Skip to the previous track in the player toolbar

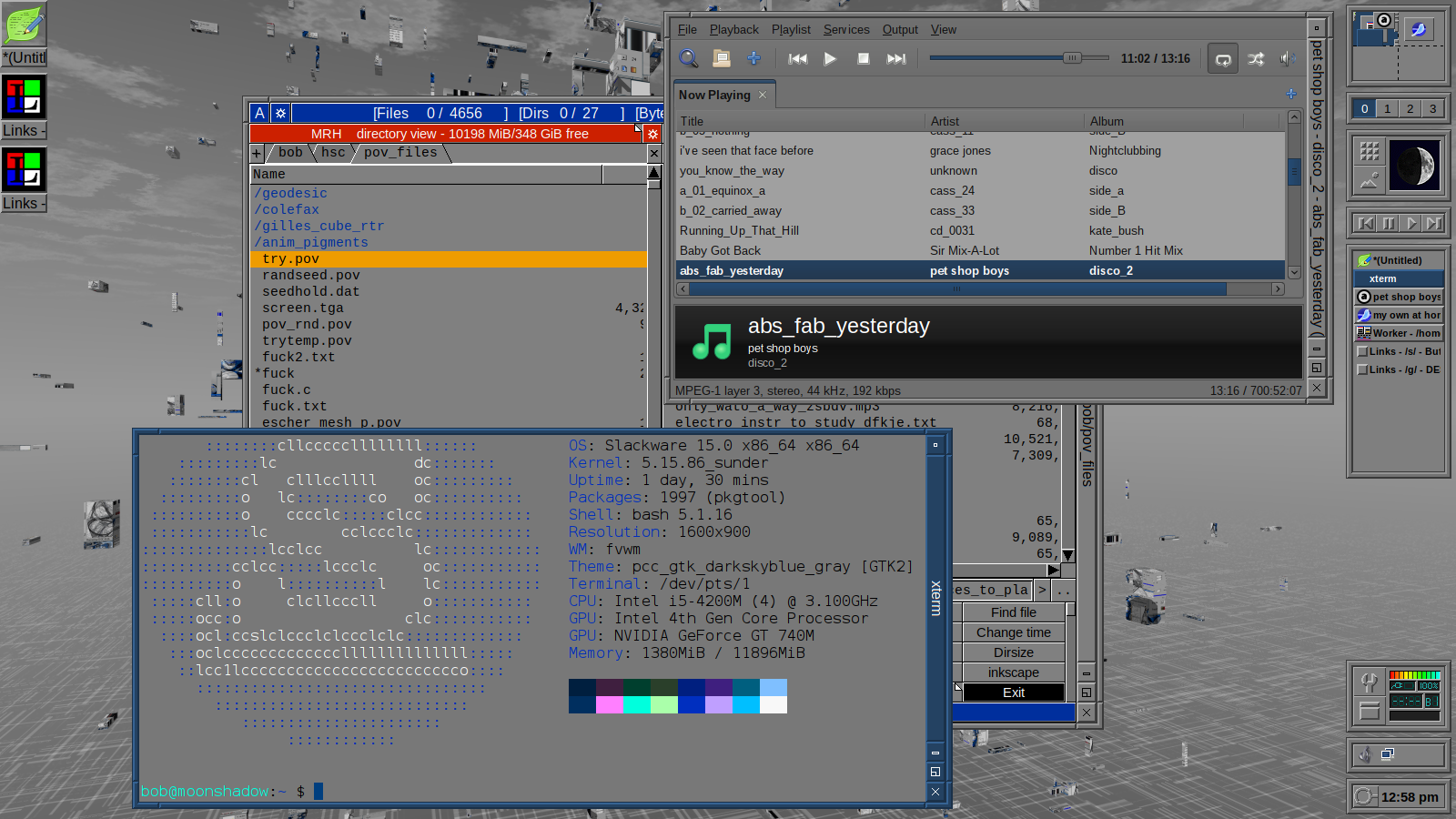click(798, 58)
